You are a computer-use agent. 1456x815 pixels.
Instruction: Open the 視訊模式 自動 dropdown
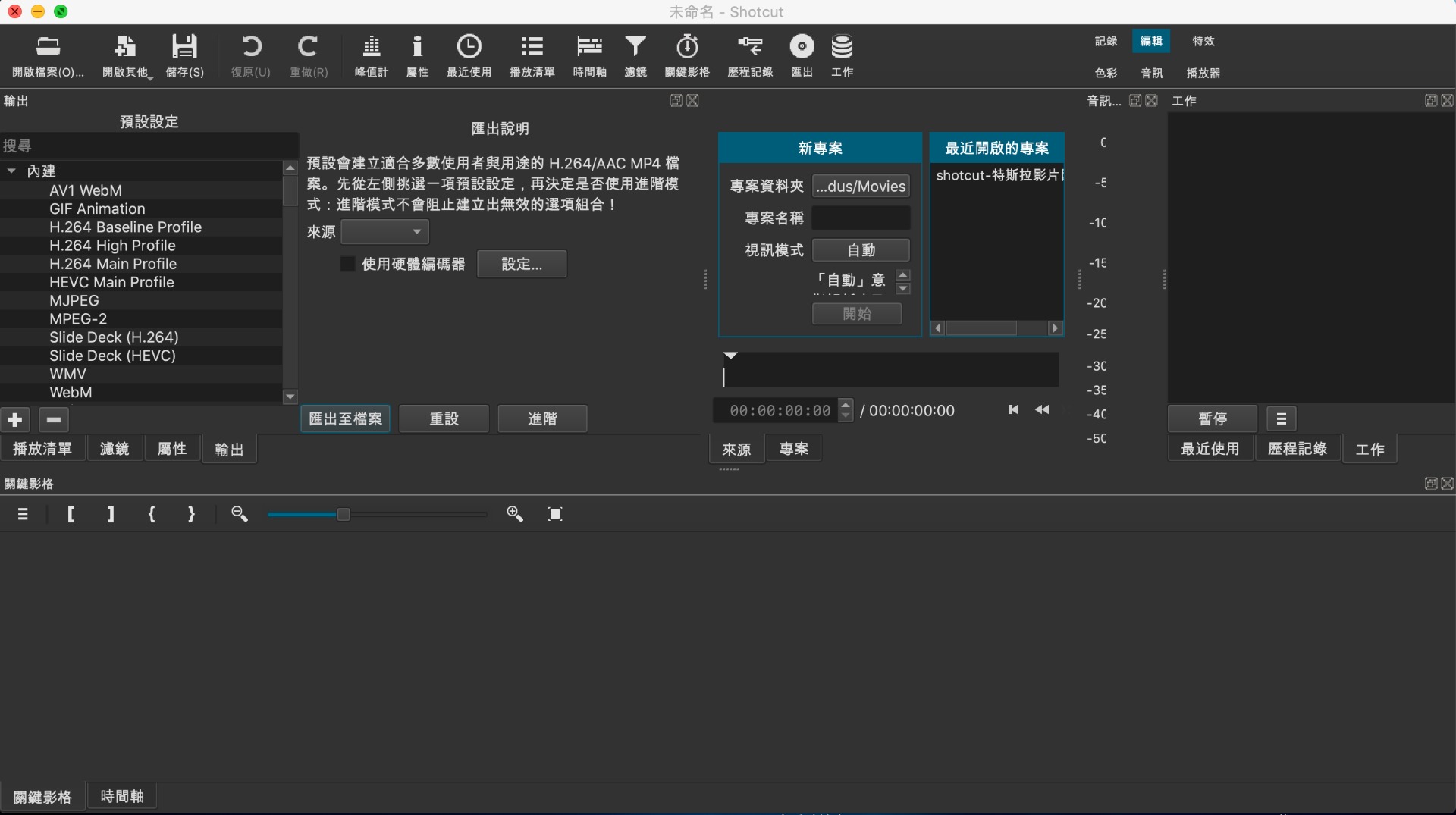pos(861,250)
